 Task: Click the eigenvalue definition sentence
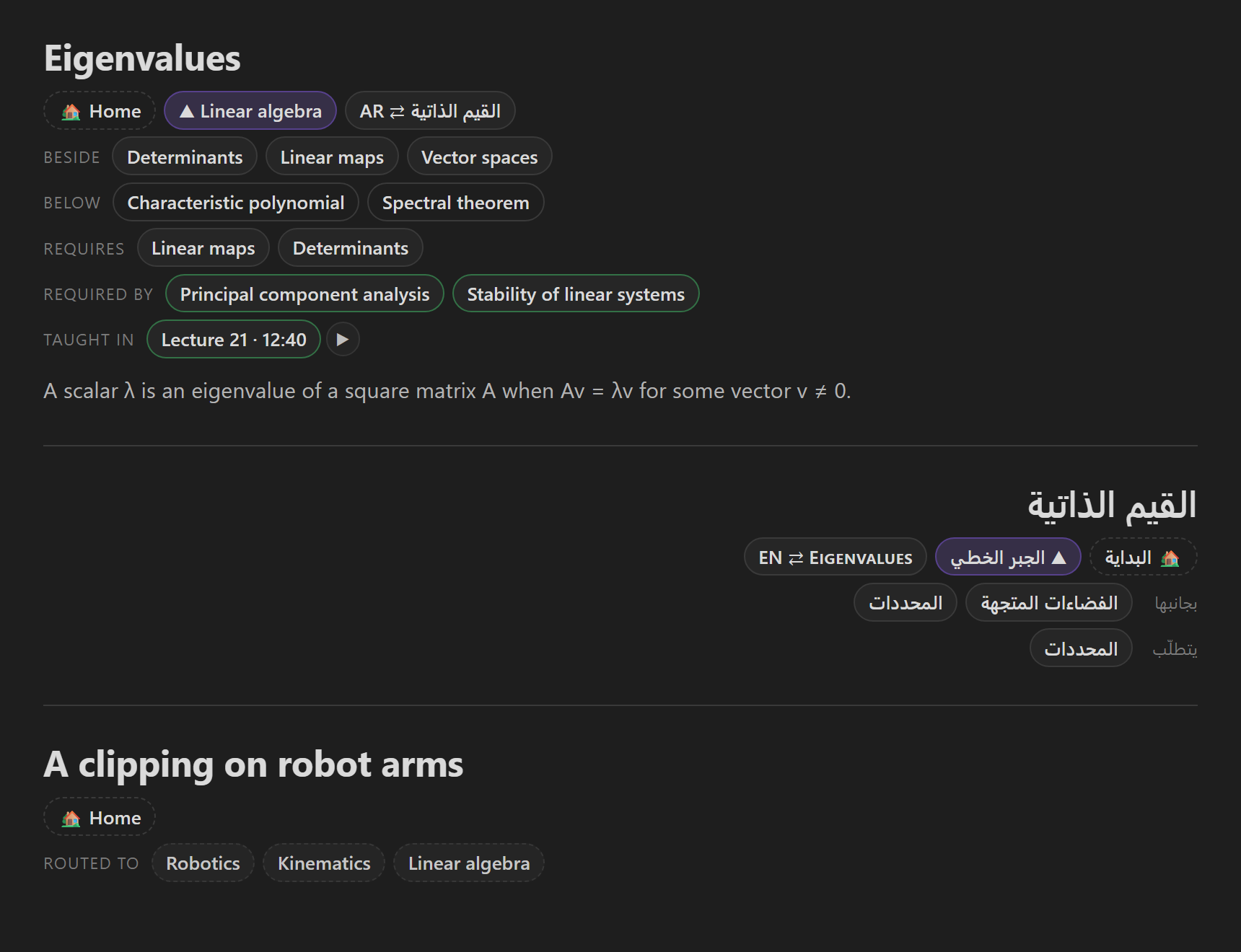tap(447, 391)
